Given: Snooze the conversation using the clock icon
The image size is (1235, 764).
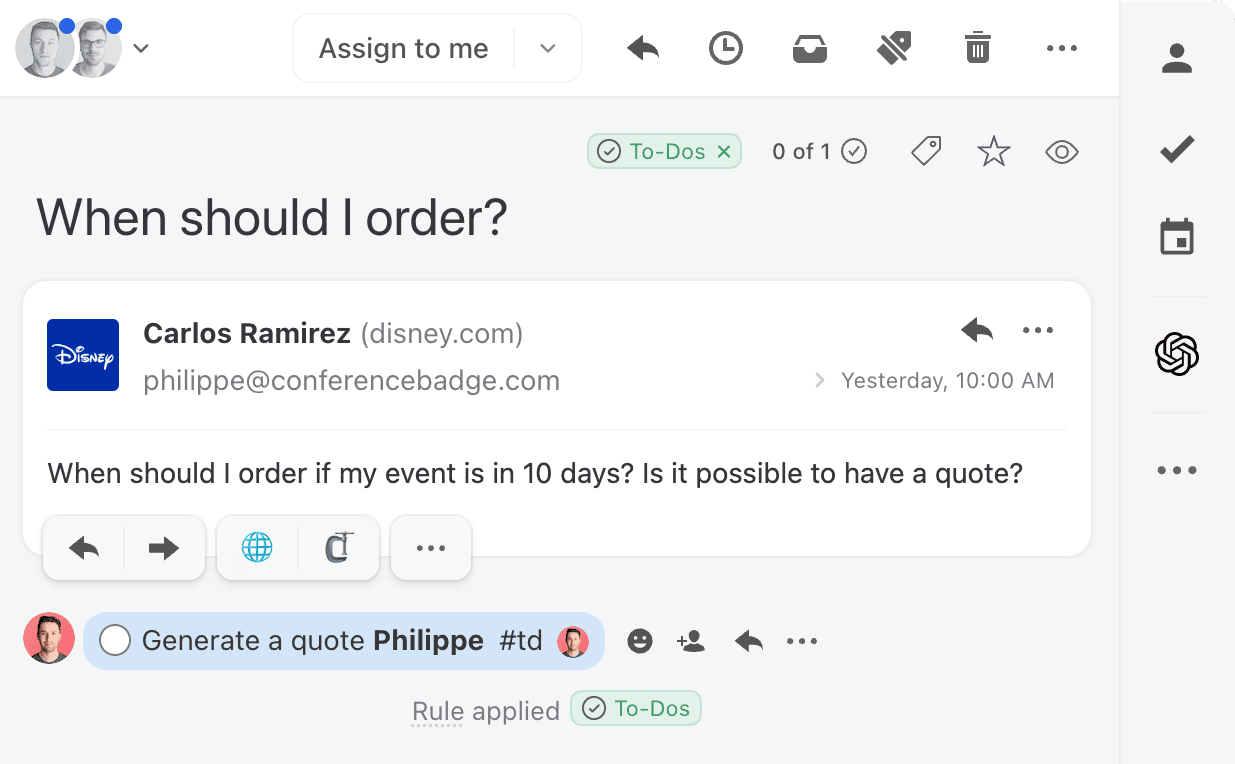Looking at the screenshot, I should coord(726,47).
